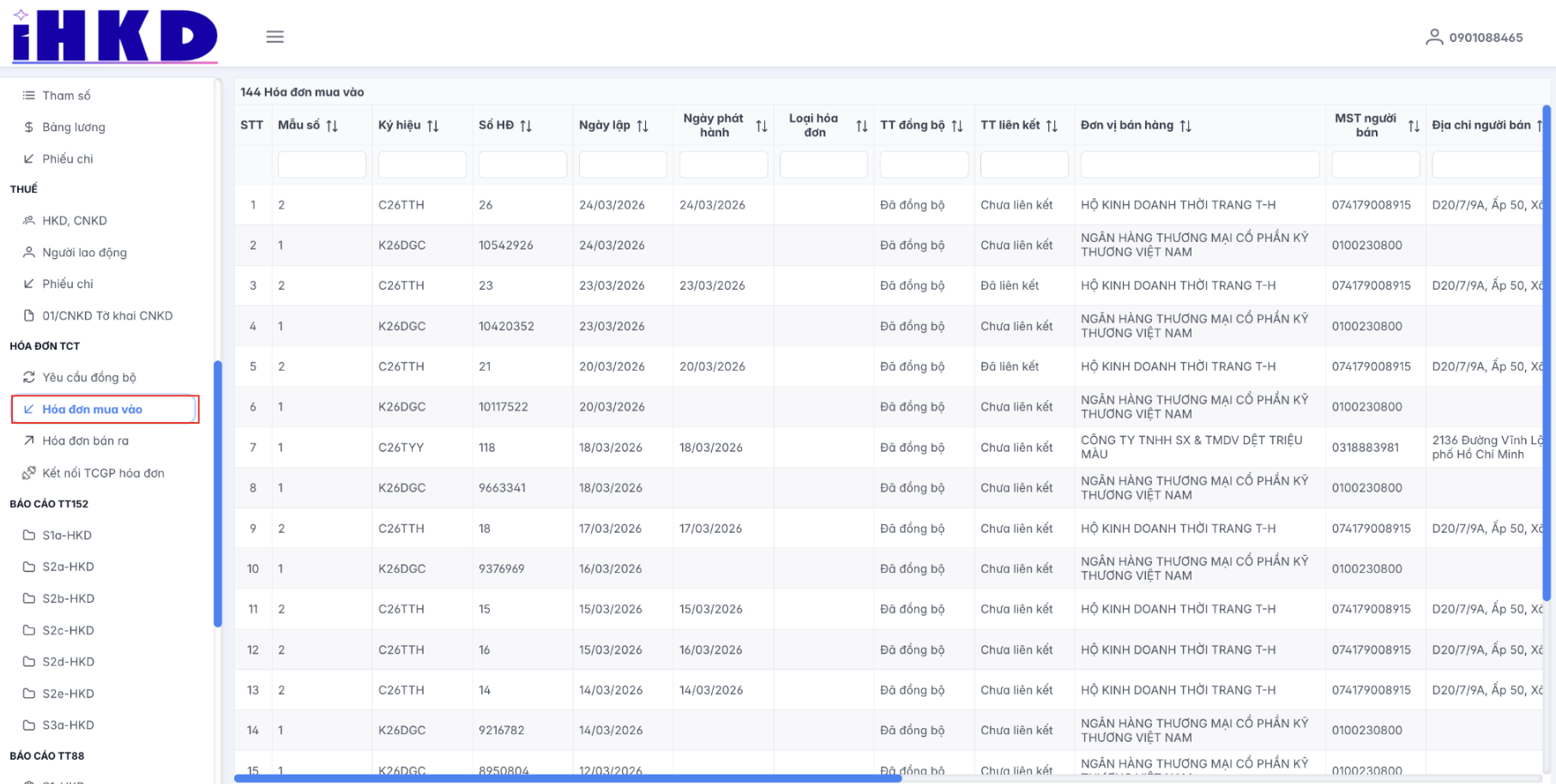Click the horizontal table scrollbar

tap(568, 779)
